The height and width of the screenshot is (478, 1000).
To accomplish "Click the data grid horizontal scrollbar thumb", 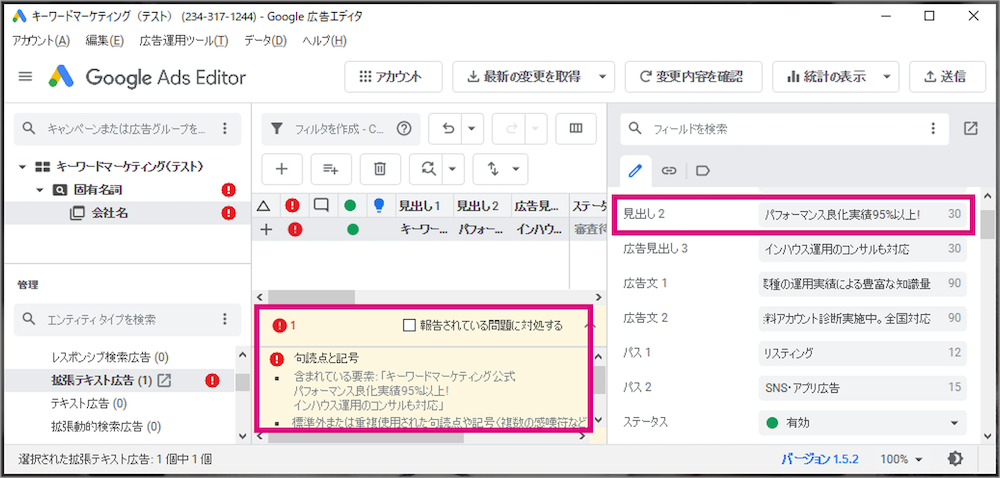I will (x=311, y=297).
